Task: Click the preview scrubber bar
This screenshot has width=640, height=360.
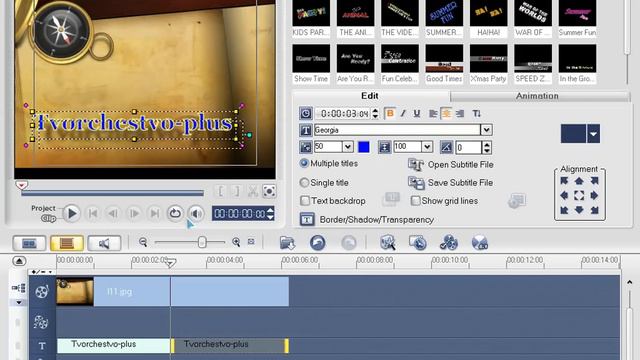Action: tap(113, 193)
